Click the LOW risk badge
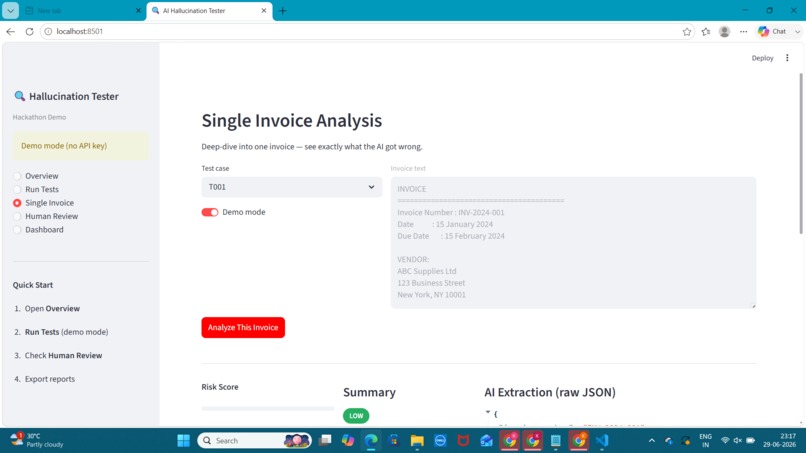This screenshot has width=806, height=453. (x=356, y=415)
